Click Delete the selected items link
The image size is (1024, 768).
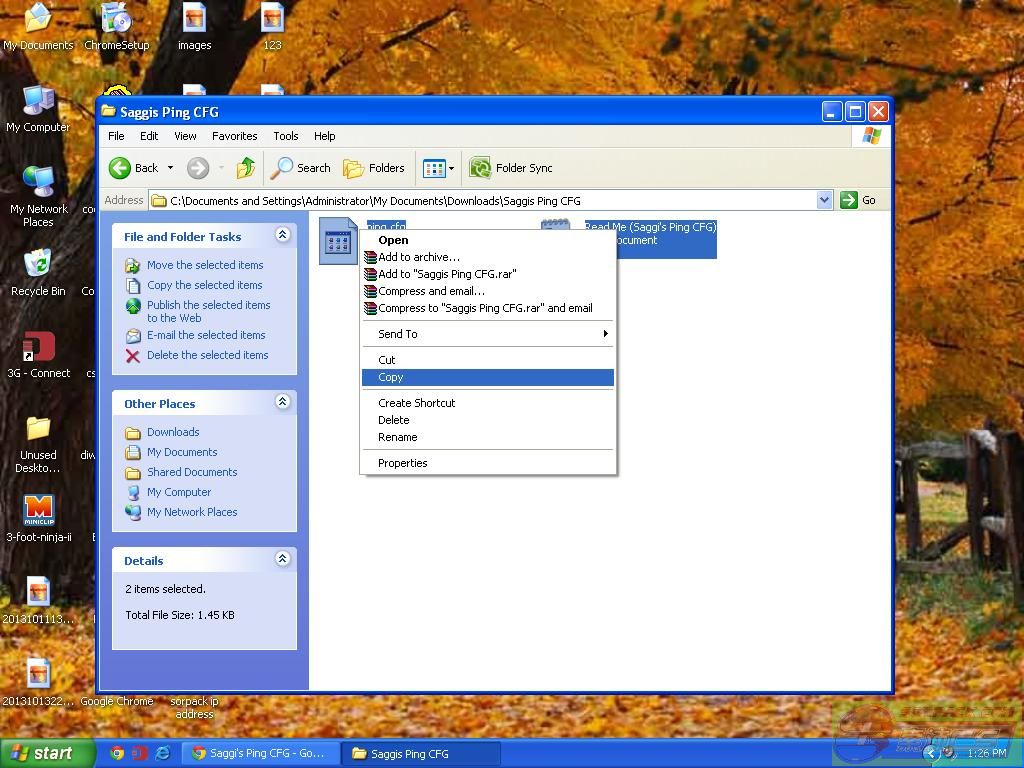(x=207, y=355)
